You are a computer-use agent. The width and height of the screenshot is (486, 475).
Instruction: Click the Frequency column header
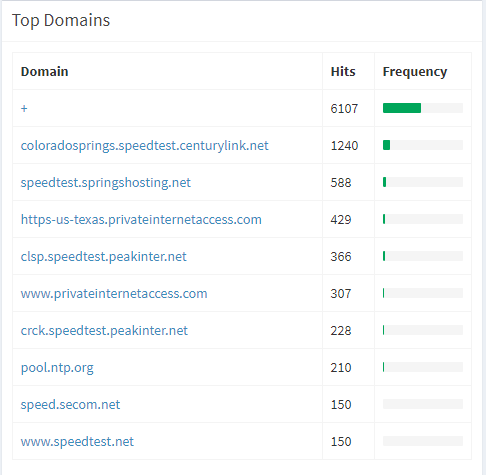coord(415,72)
